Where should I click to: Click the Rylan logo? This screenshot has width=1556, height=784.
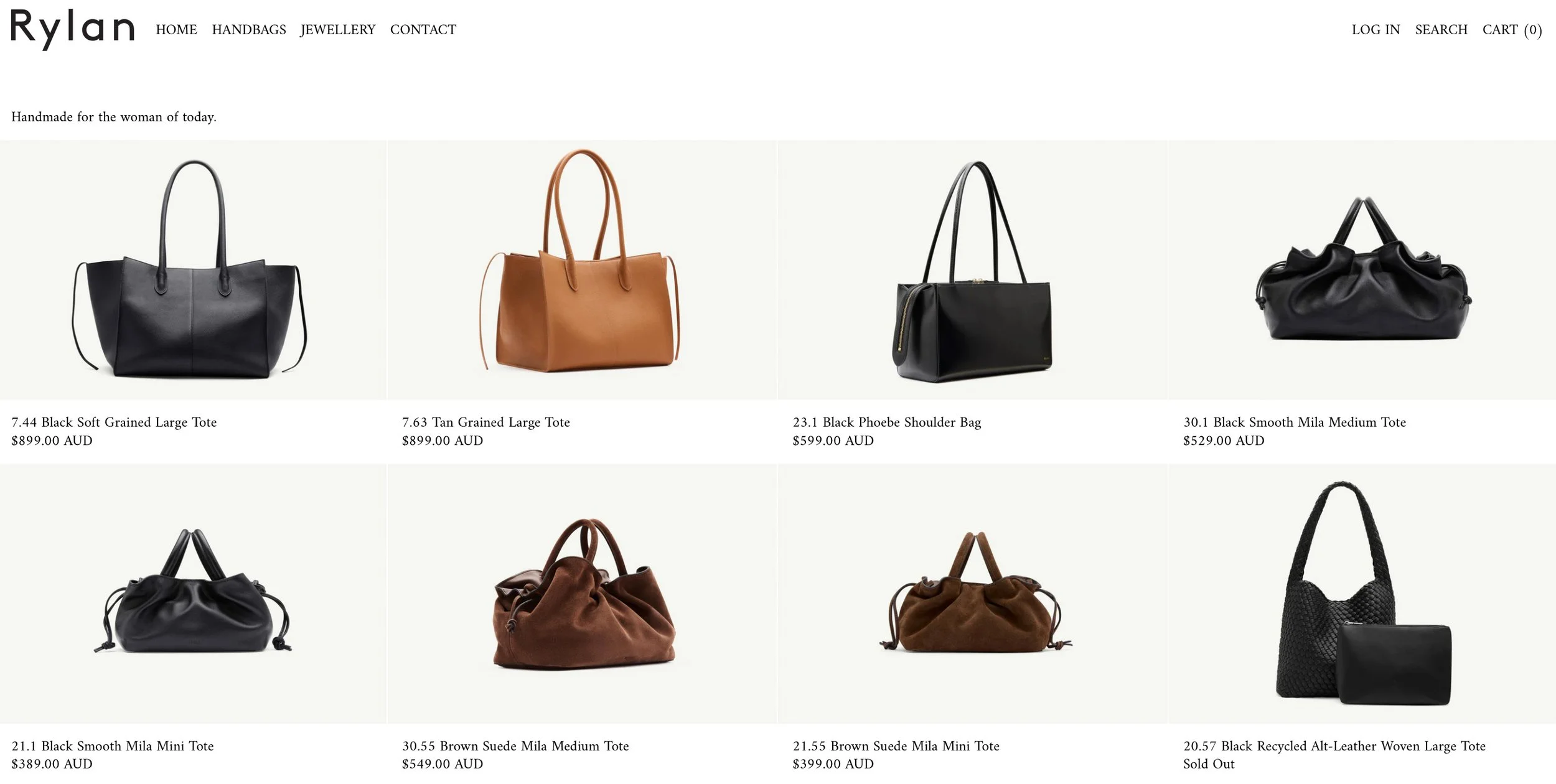point(73,29)
